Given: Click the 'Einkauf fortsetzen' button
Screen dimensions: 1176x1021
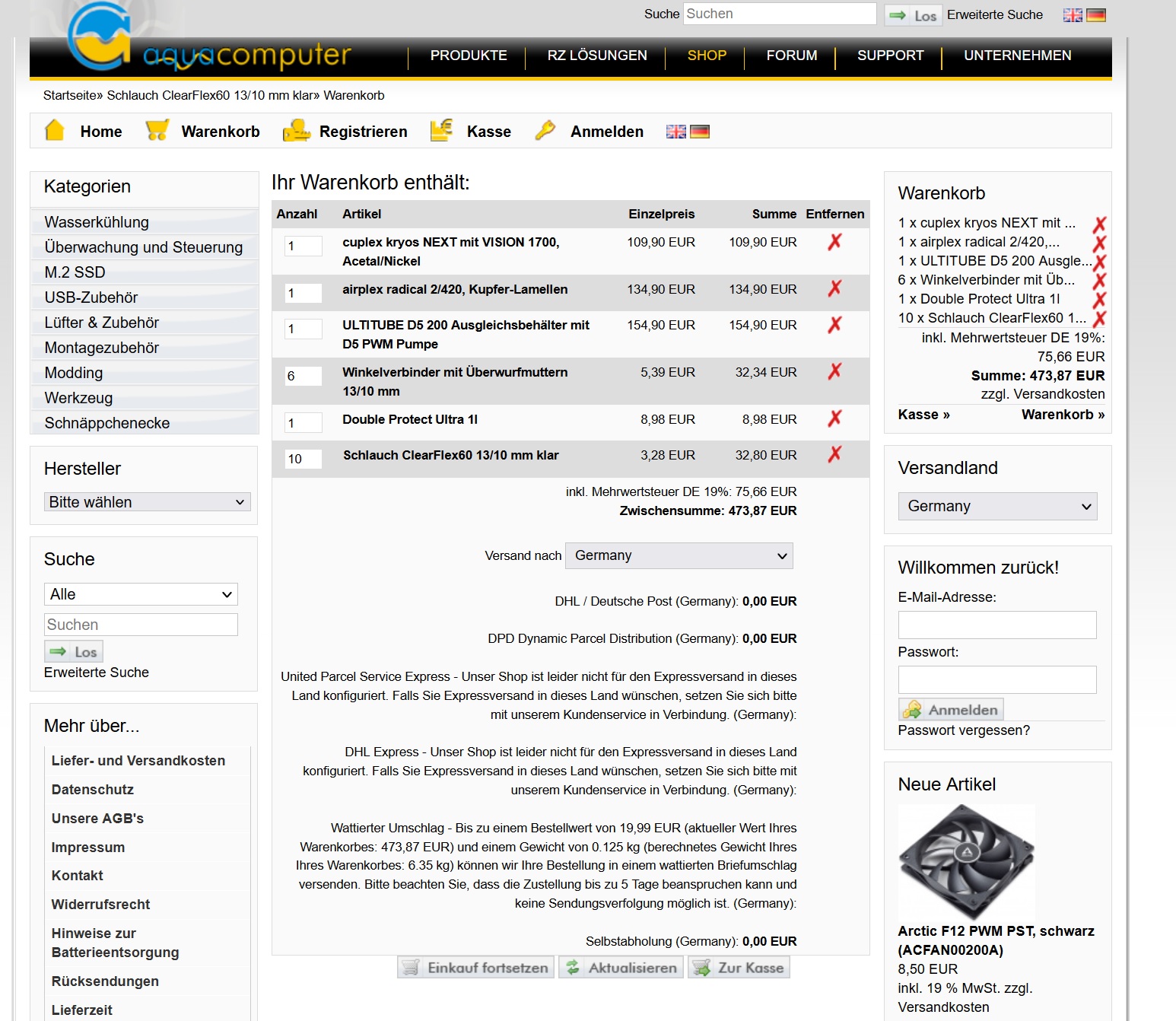Looking at the screenshot, I should [x=475, y=968].
